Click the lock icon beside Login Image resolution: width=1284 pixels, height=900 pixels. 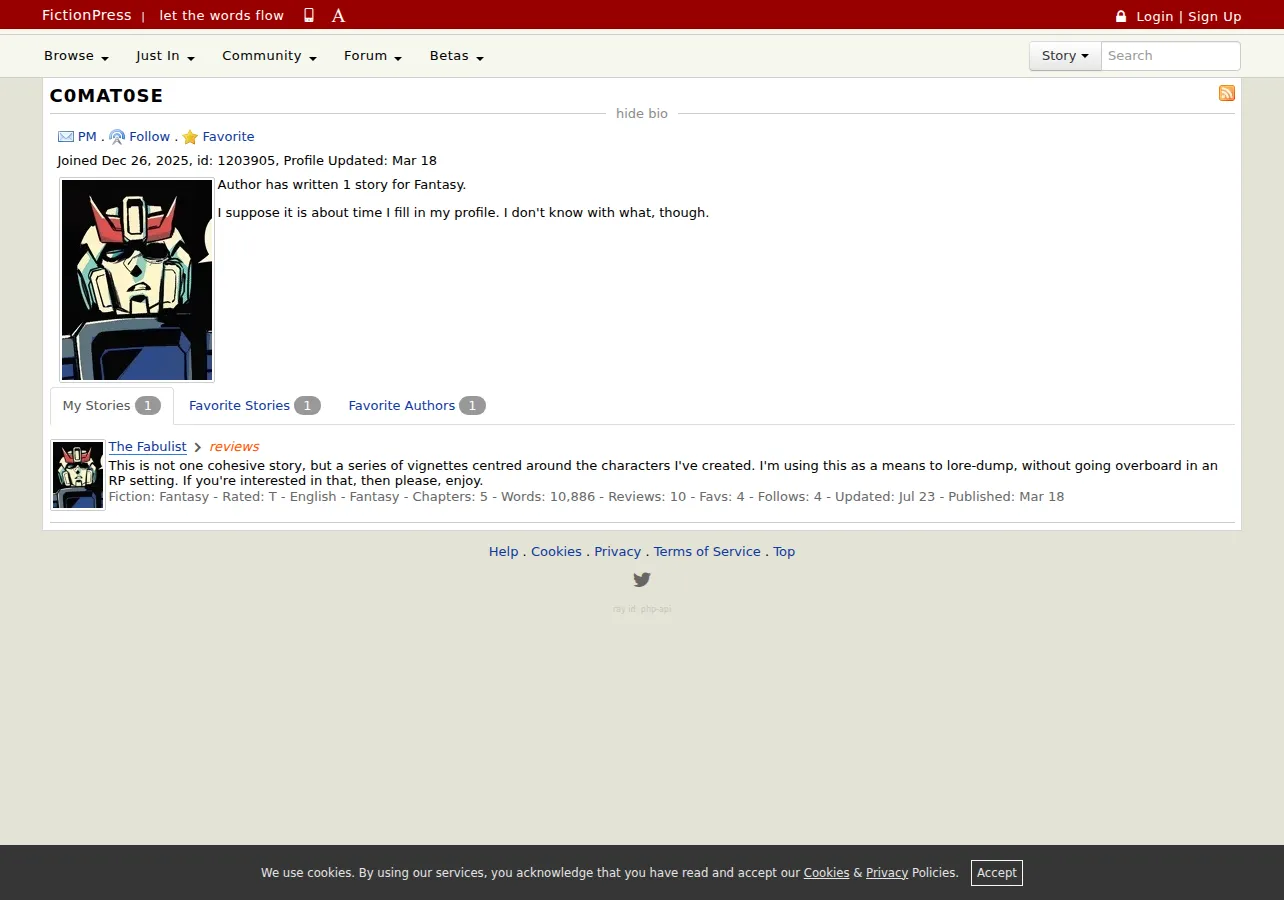pyautogui.click(x=1121, y=16)
